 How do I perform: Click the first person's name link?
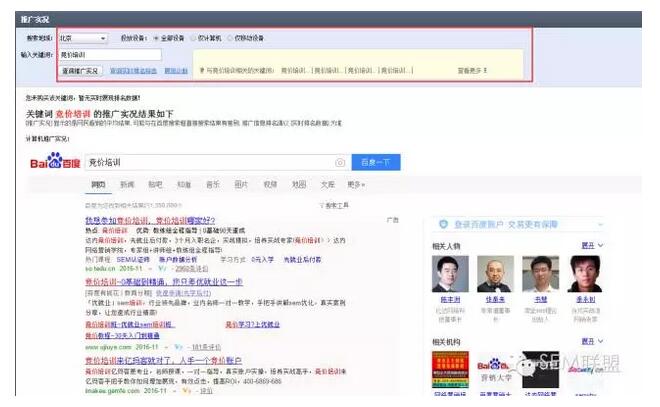pos(450,300)
